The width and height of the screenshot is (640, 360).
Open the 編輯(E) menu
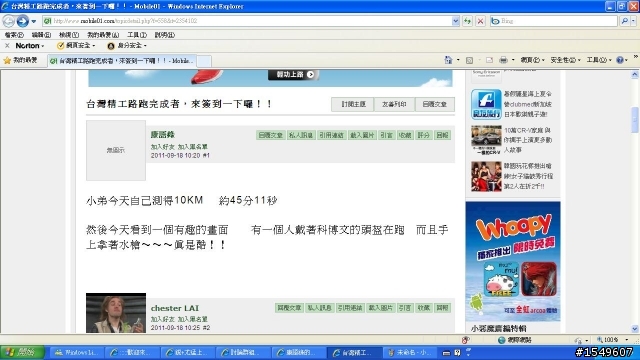pyautogui.click(x=41, y=35)
